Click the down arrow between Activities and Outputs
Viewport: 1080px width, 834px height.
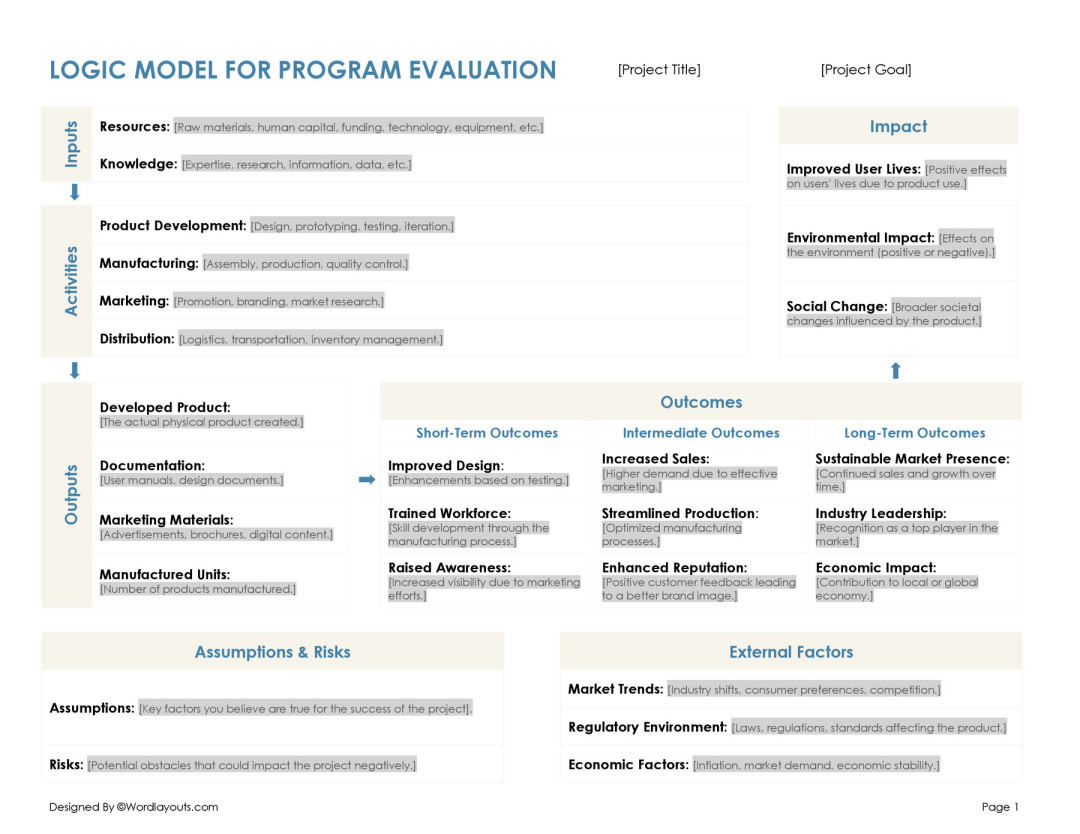click(x=74, y=371)
